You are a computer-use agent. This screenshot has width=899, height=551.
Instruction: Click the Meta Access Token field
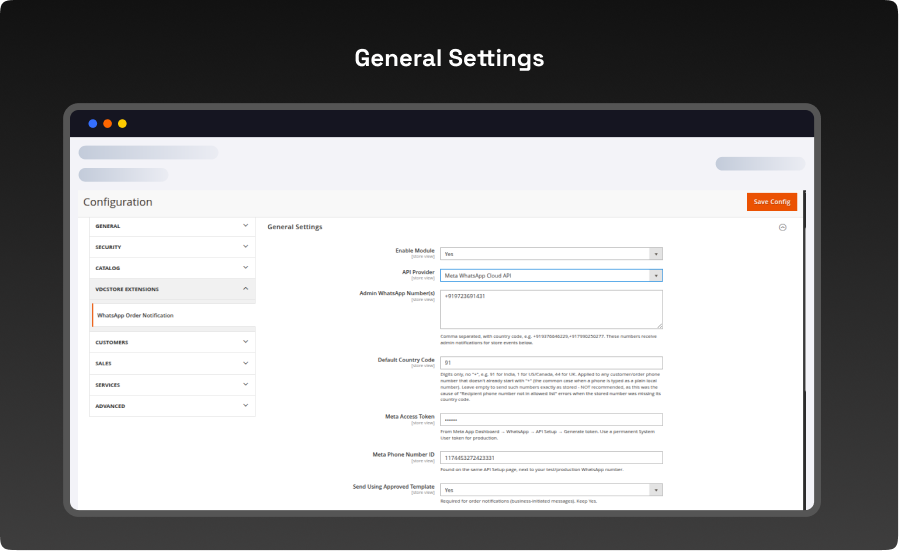coord(551,420)
